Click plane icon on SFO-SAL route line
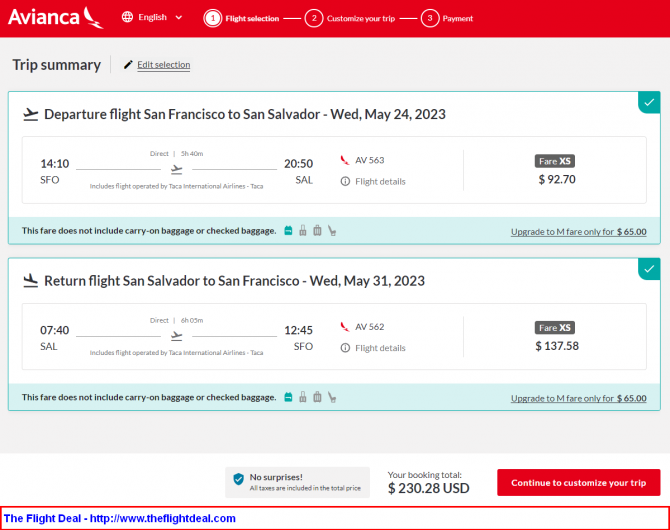The image size is (670, 530). point(176,170)
